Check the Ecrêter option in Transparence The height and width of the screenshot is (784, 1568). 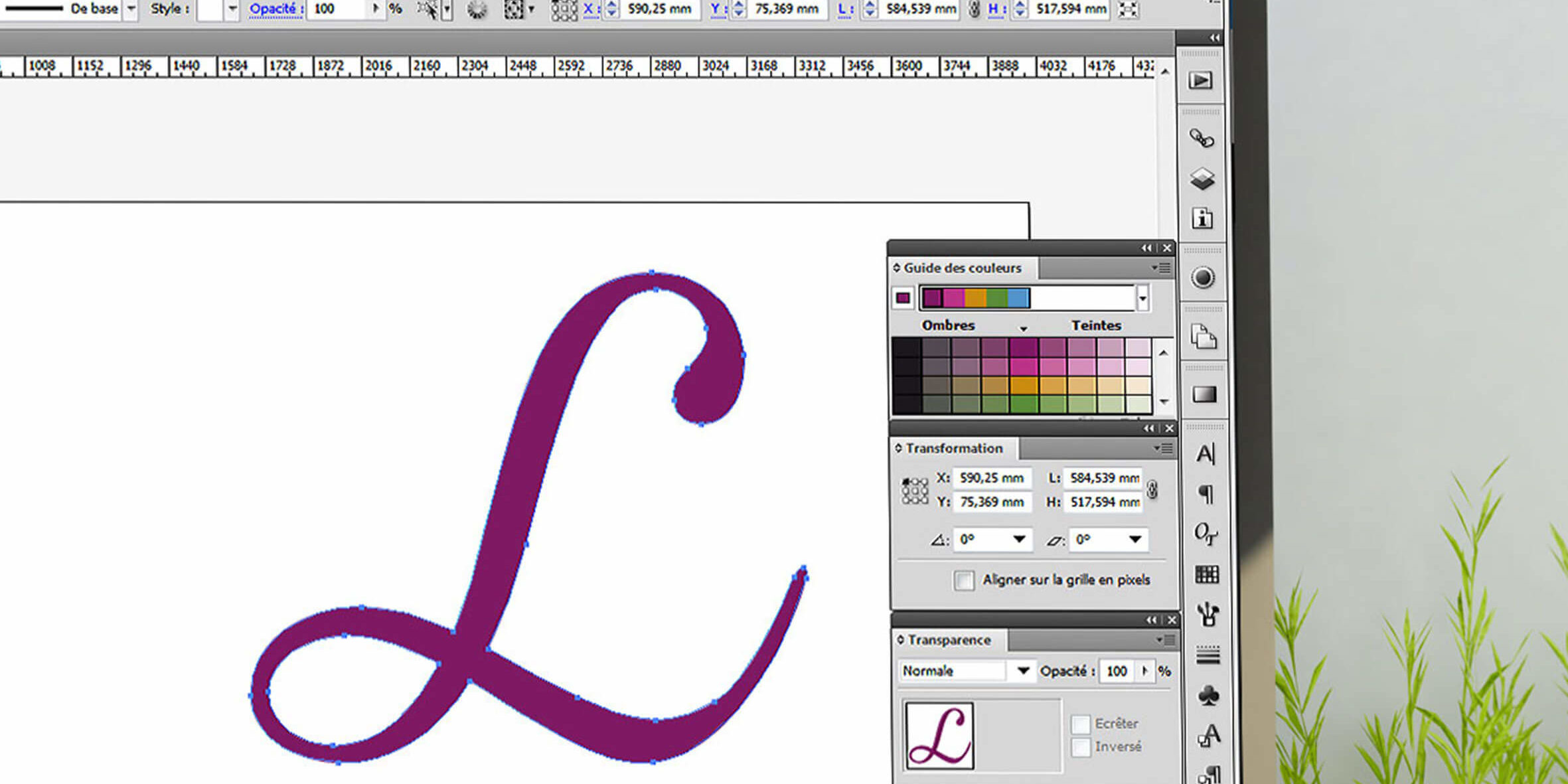1081,724
